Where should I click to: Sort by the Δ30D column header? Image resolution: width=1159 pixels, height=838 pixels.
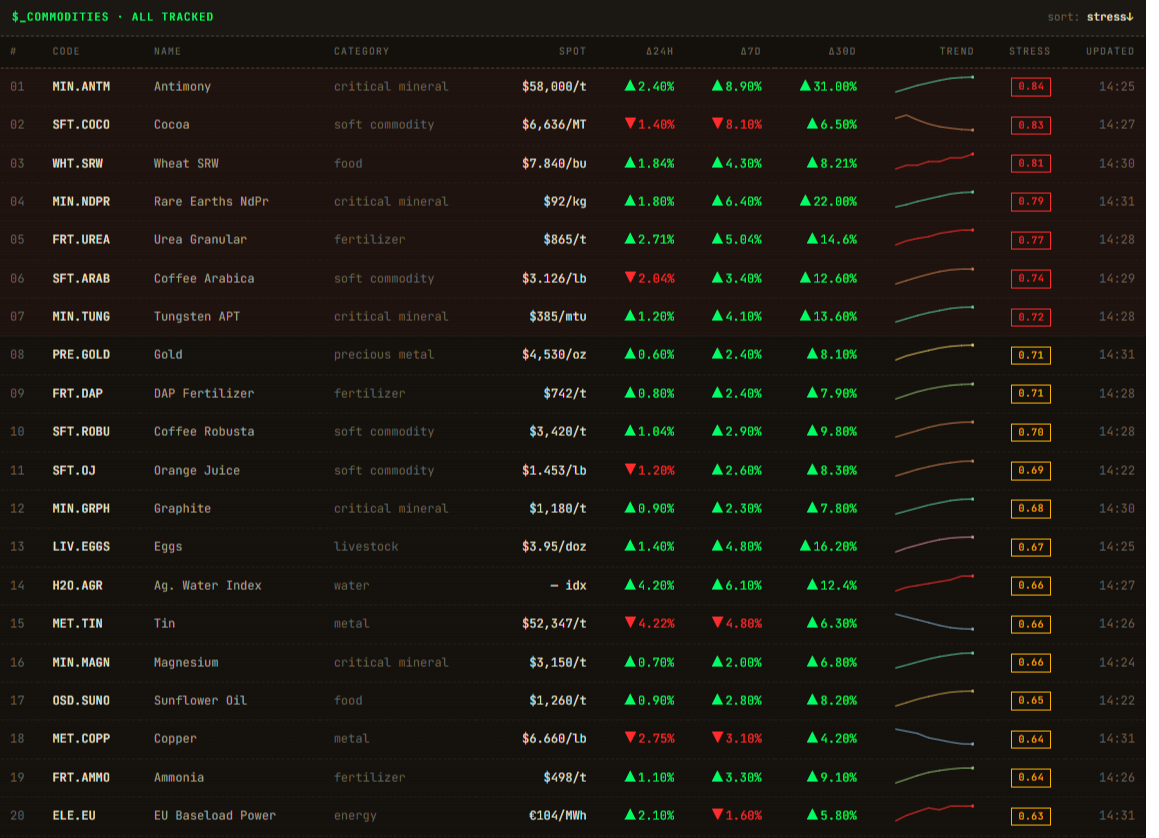coord(842,51)
